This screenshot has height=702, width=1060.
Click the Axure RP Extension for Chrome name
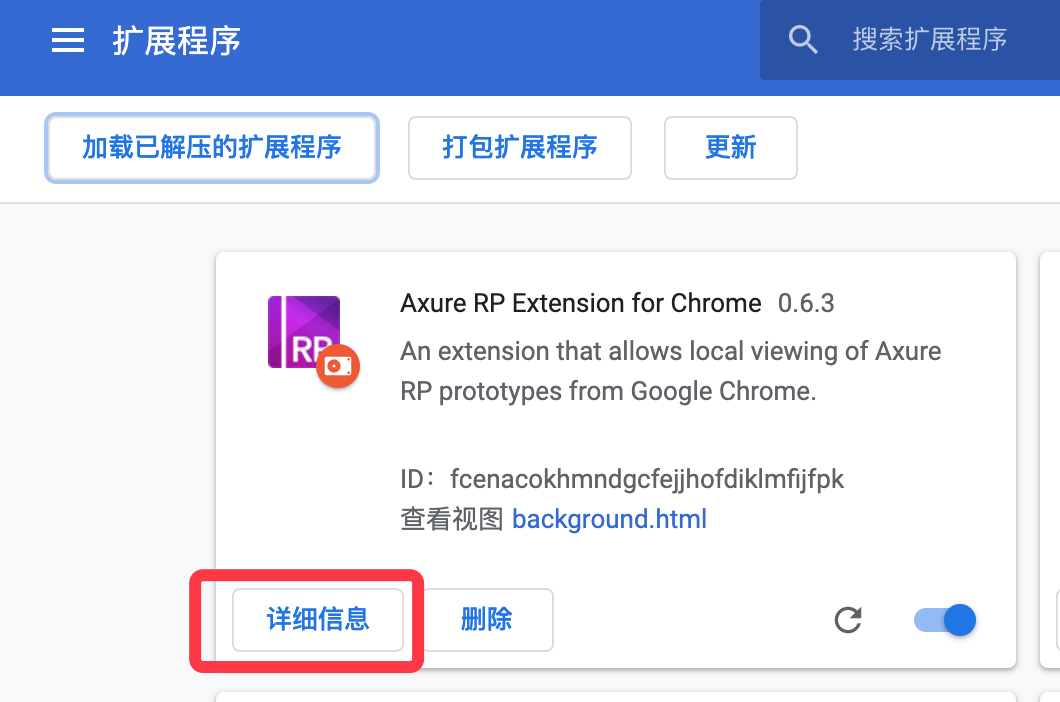(581, 303)
